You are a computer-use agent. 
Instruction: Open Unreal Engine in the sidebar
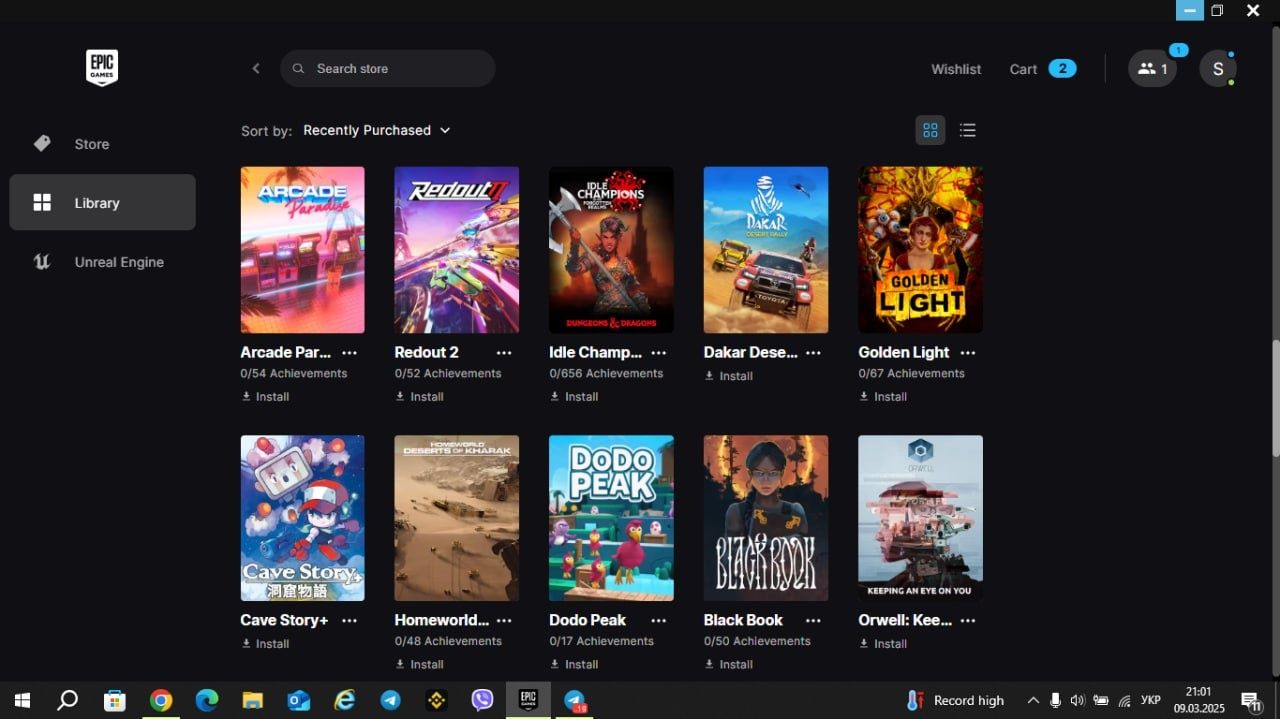coord(102,262)
